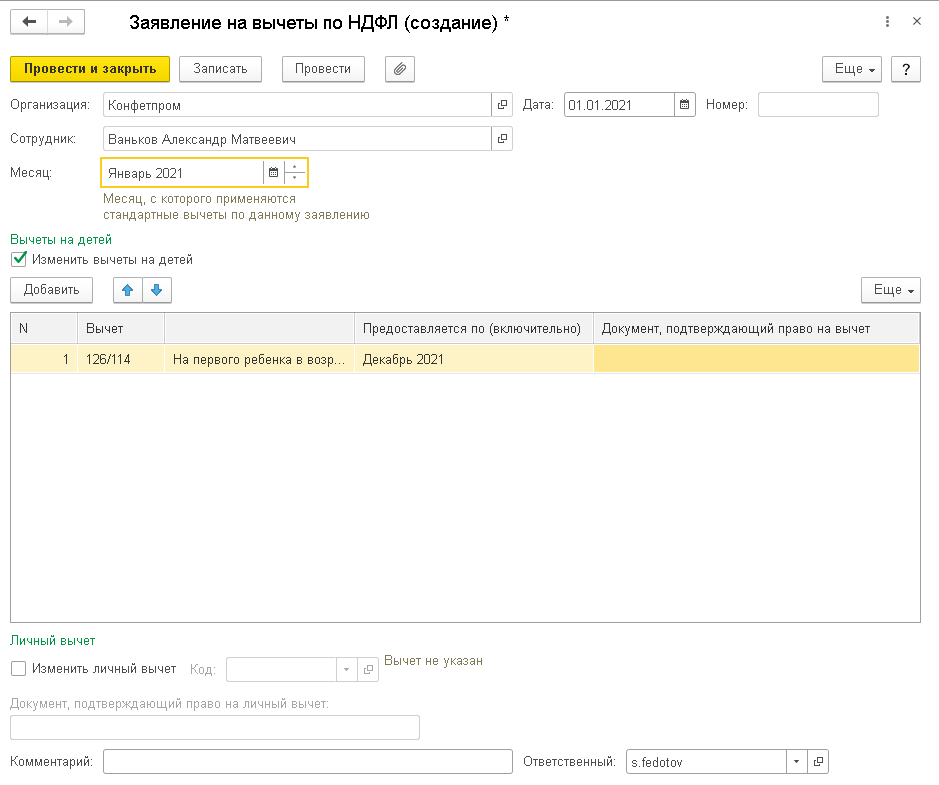The height and width of the screenshot is (785, 939).
Task: Decrease the month with the down spinner
Action: click(295, 178)
